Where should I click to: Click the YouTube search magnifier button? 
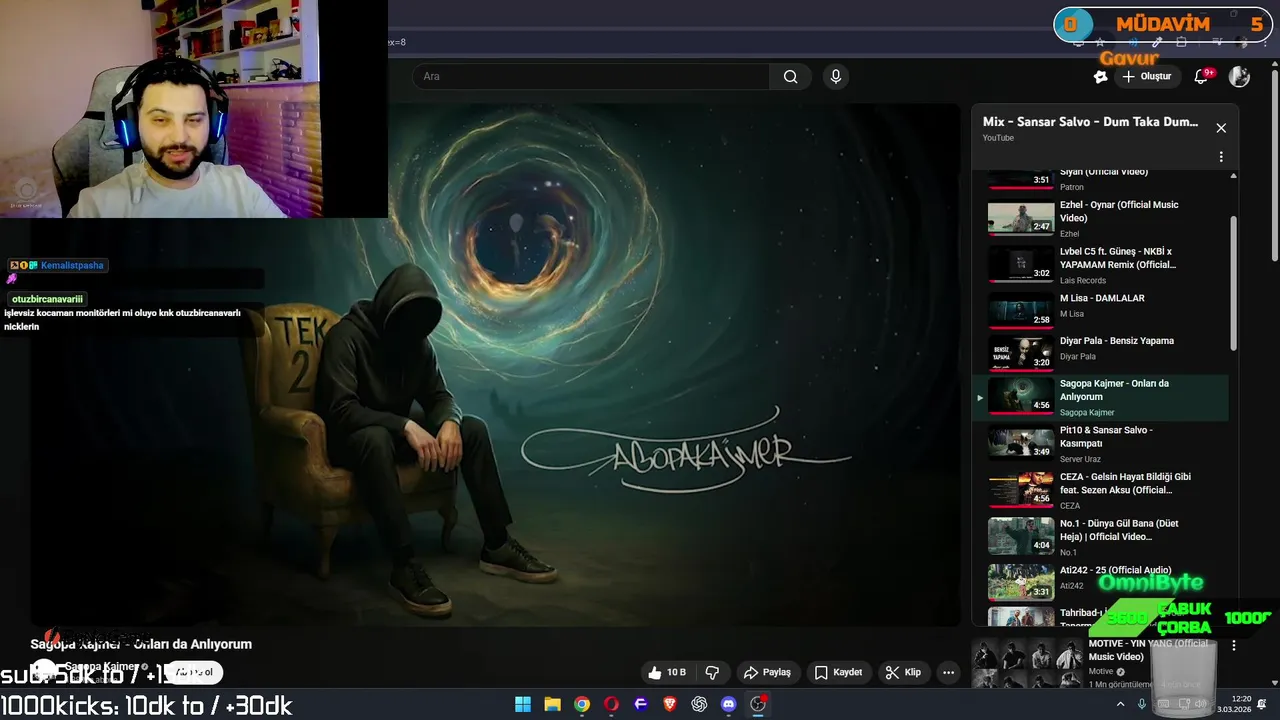790,77
